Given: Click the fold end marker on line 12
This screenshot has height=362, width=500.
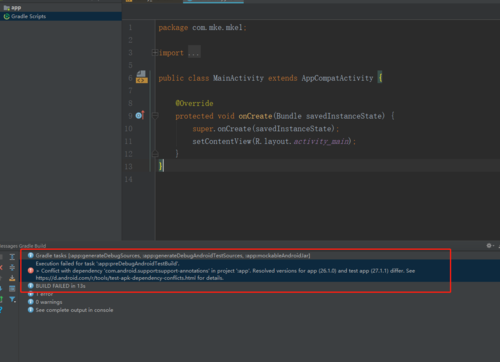Looking at the screenshot, I should 155,154.
